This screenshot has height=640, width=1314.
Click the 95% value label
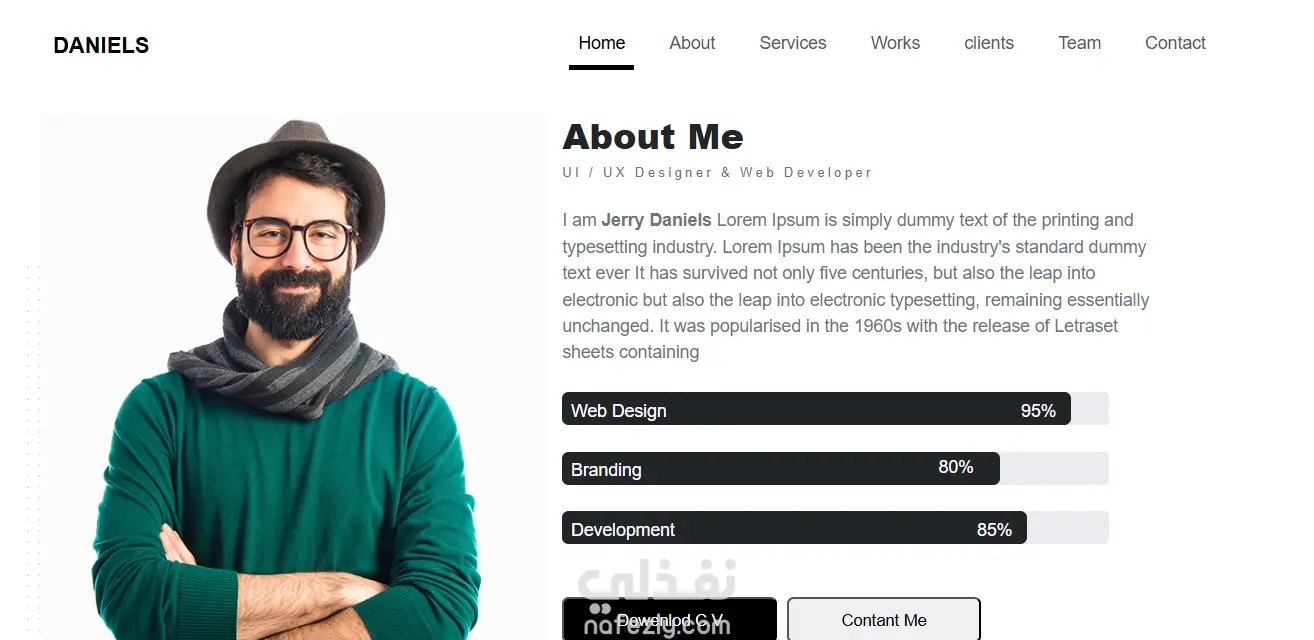click(1038, 411)
